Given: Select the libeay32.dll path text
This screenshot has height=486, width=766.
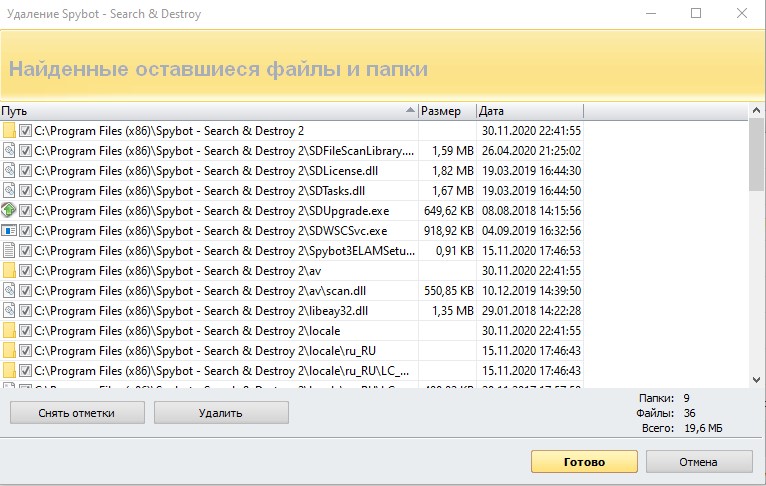Looking at the screenshot, I should [x=201, y=311].
